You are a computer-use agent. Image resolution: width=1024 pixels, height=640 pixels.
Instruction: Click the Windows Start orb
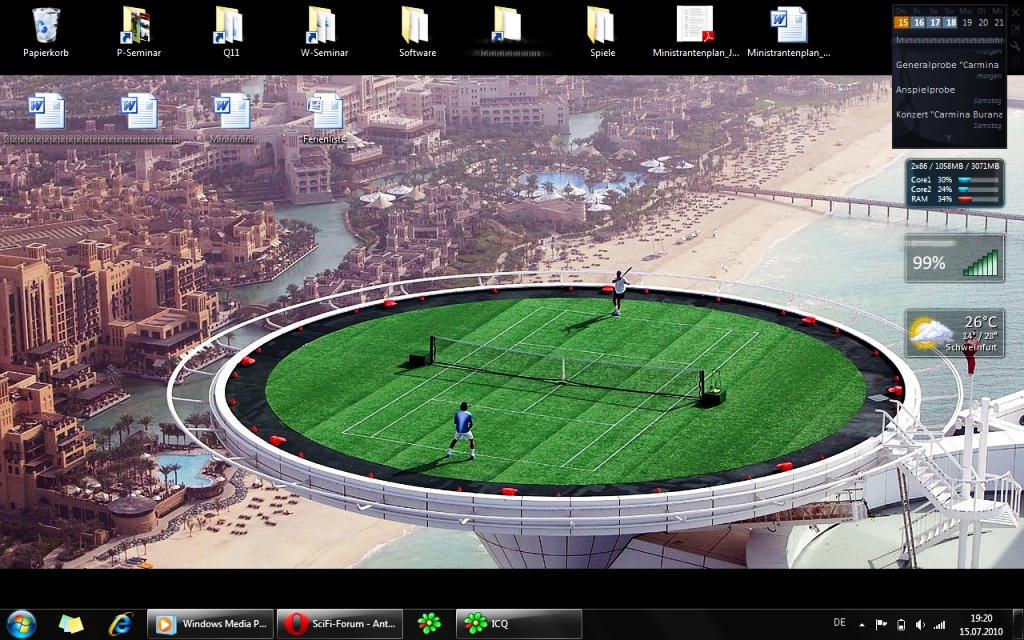[x=21, y=624]
